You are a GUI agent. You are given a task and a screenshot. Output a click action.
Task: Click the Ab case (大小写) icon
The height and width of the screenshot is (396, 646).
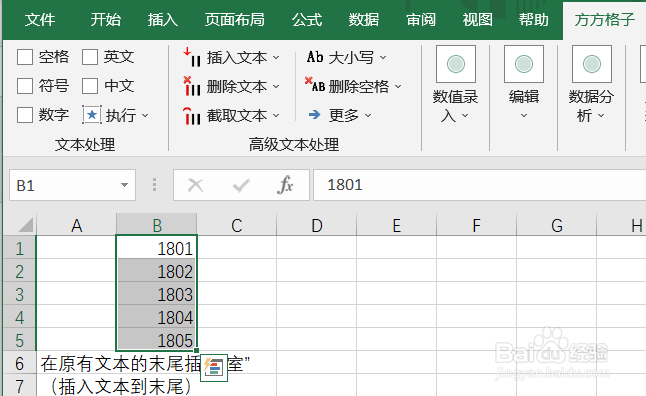click(x=315, y=57)
